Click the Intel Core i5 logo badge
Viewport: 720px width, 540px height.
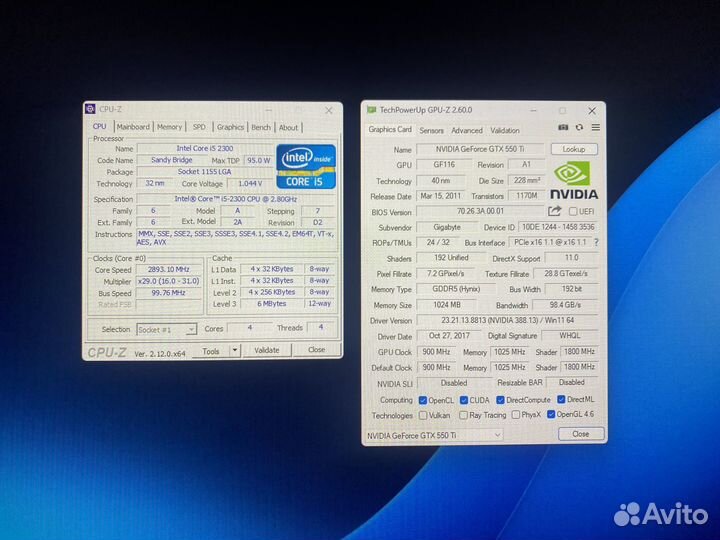306,167
